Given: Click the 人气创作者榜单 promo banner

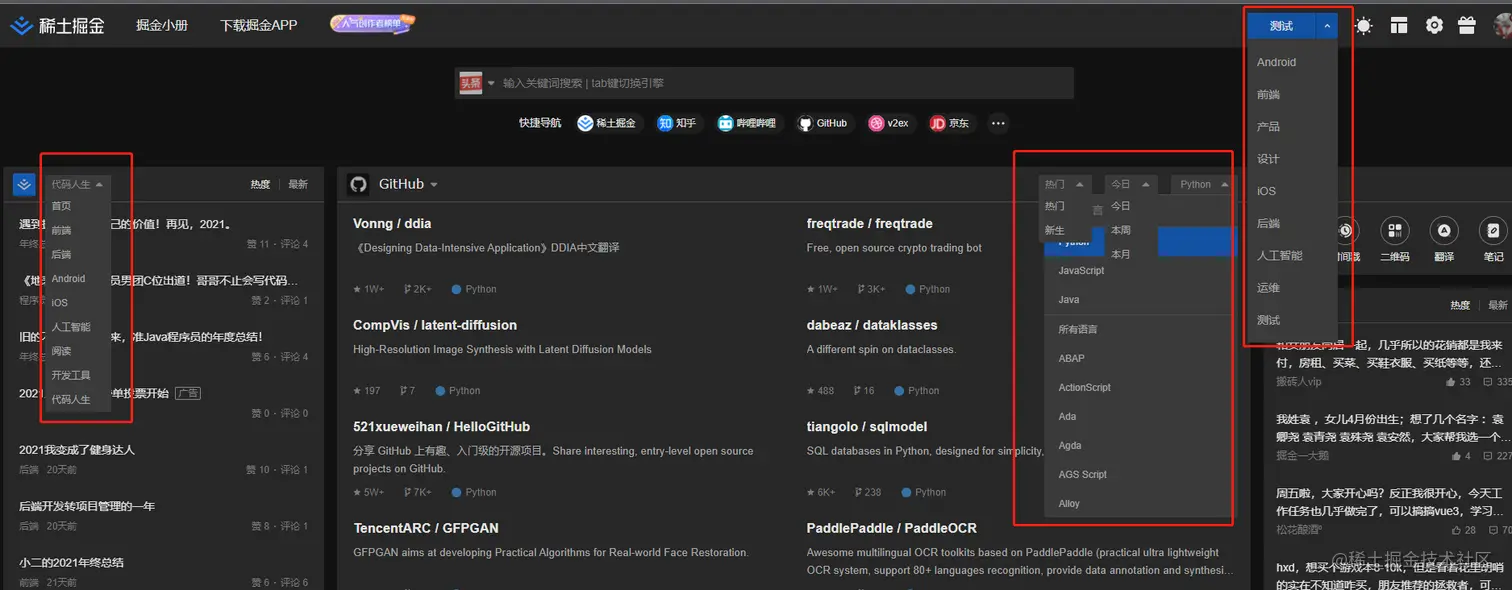Looking at the screenshot, I should (x=373, y=24).
